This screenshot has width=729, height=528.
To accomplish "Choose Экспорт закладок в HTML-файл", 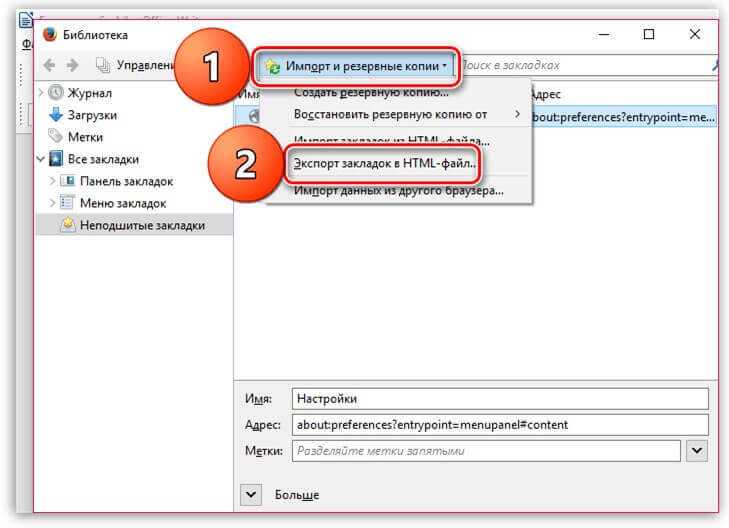I will (384, 164).
